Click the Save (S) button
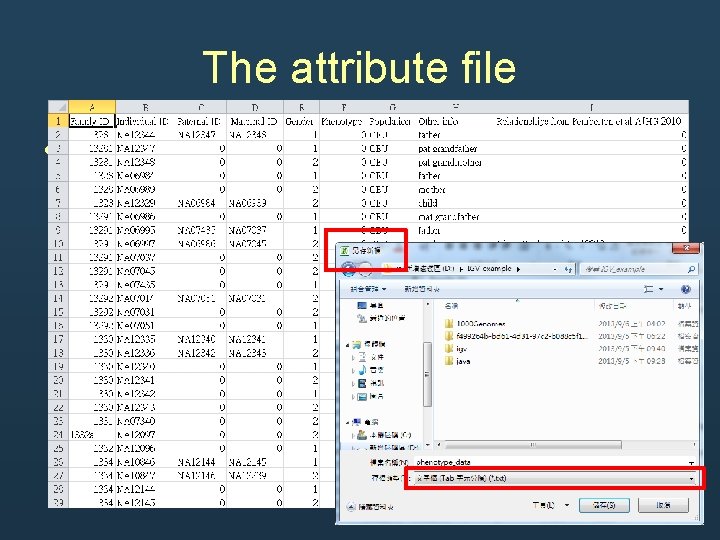720x540 pixels. (604, 505)
